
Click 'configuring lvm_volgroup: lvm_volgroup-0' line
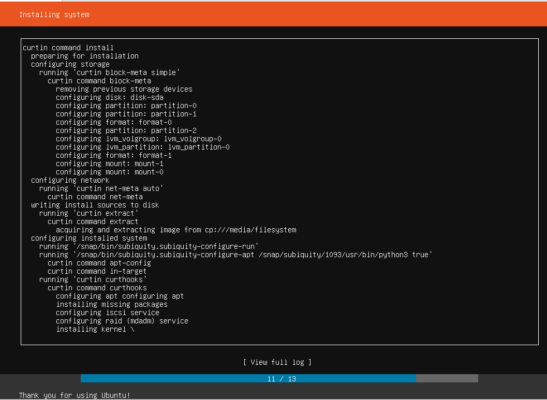point(138,139)
